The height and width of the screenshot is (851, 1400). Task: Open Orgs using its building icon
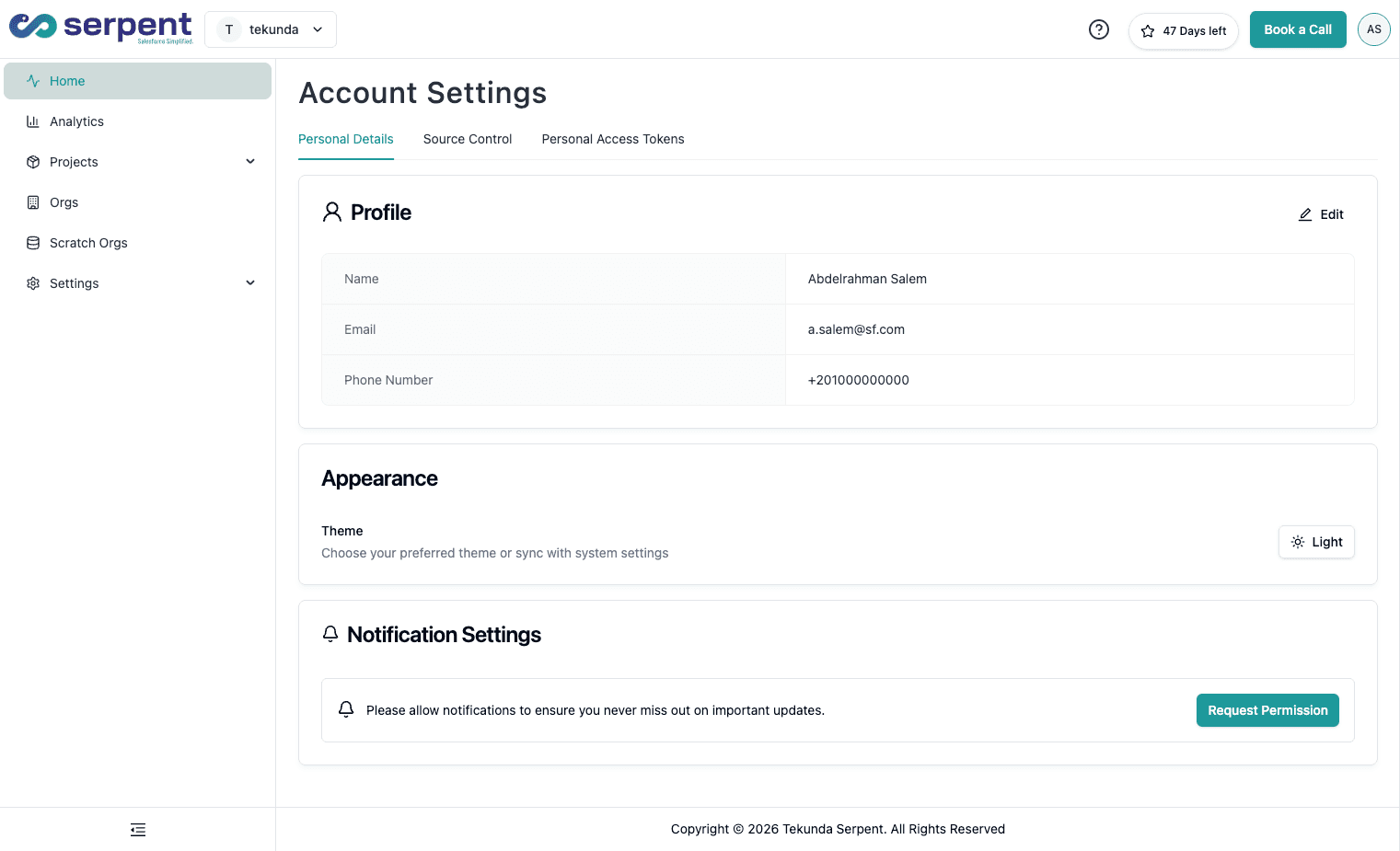tap(33, 201)
